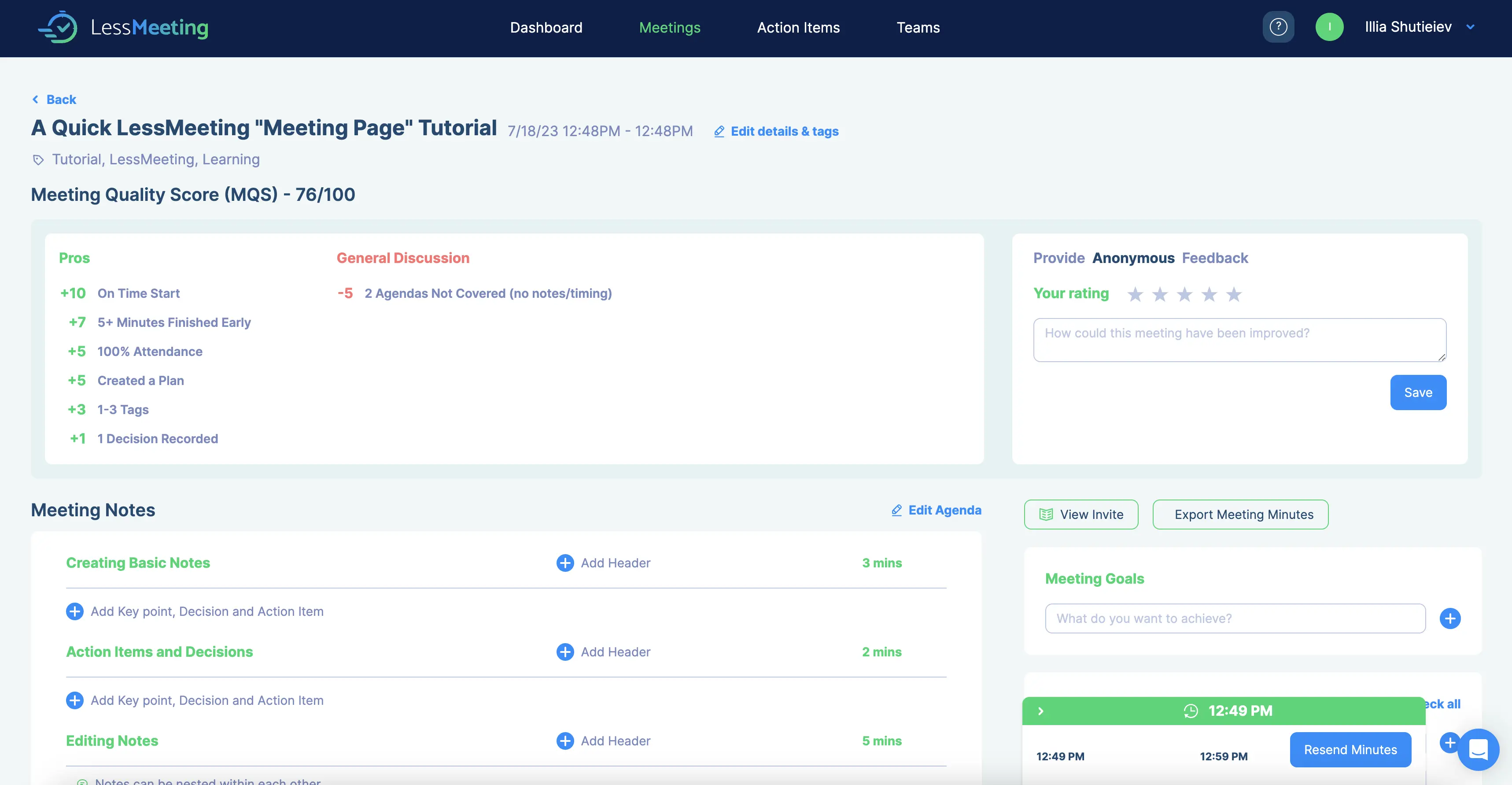
Task: Click Add Header plus for Editing Notes
Action: 564,741
